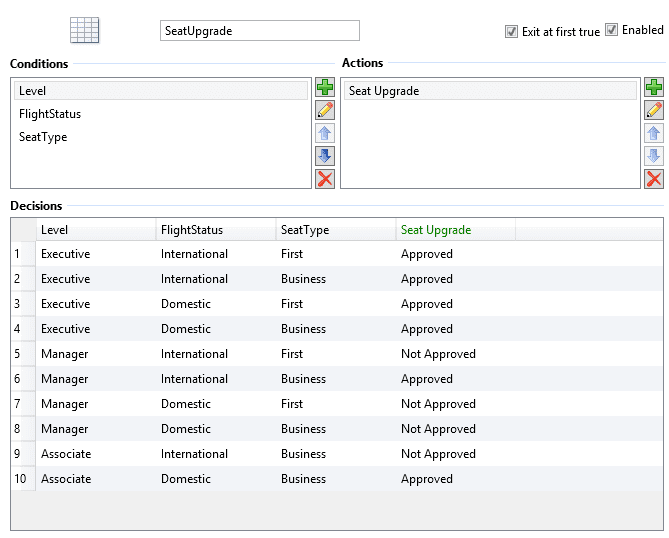Click the SeatUpgrade name text field
This screenshot has height=538, width=669.
[x=259, y=31]
